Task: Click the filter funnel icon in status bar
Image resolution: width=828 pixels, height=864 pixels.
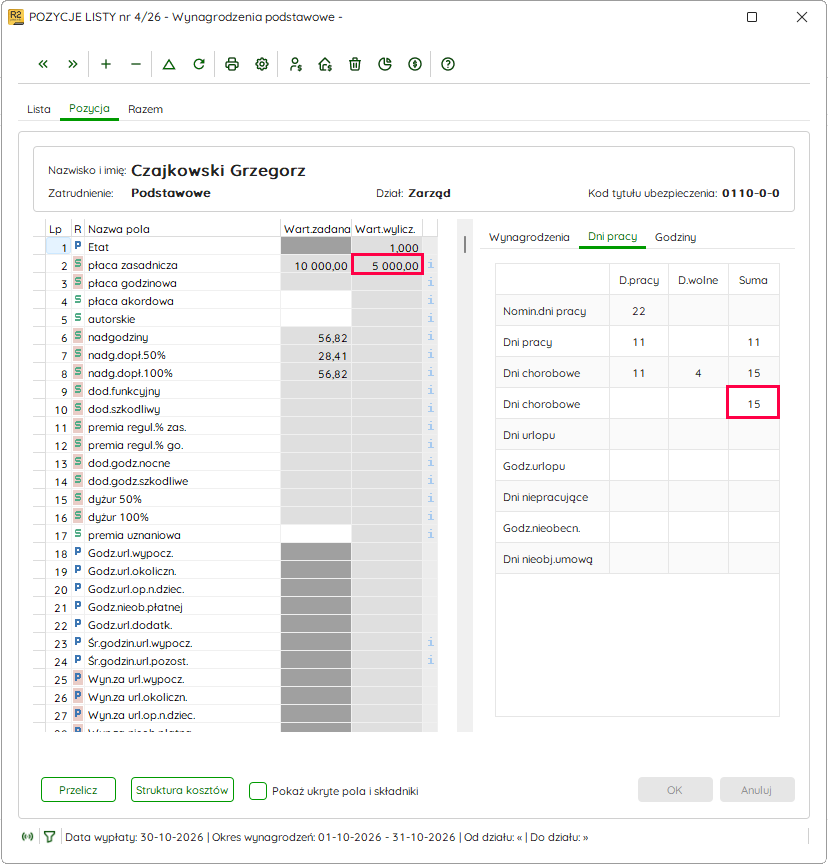Action: coord(50,837)
